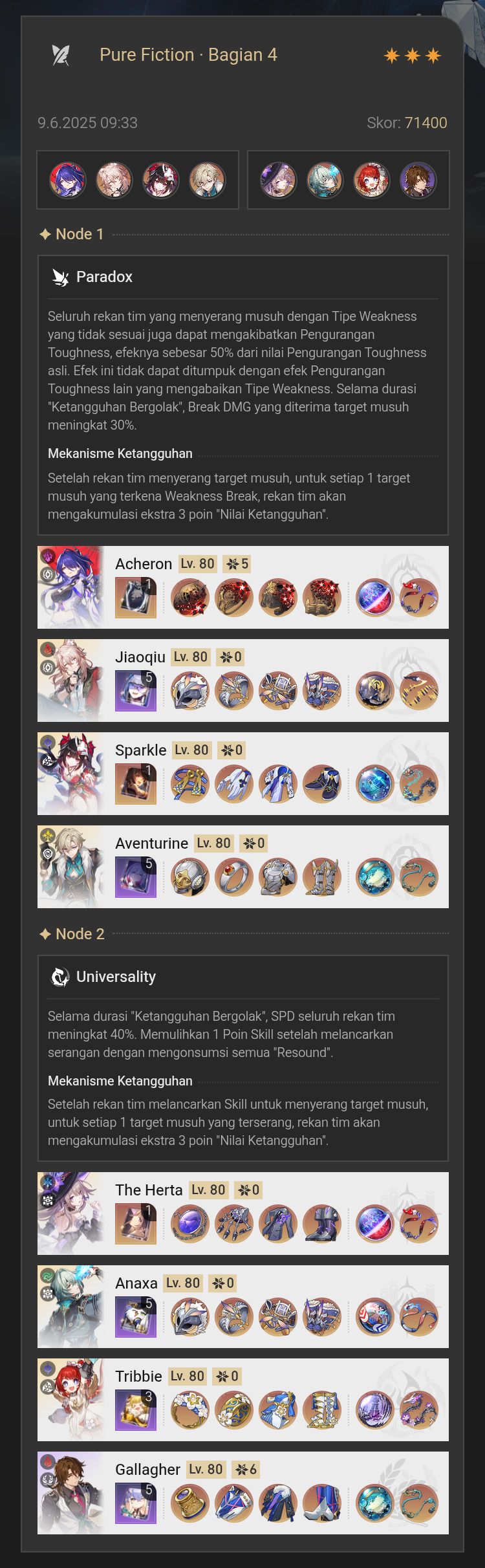Open Tribbie's character portrait

pyautogui.click(x=70, y=1400)
